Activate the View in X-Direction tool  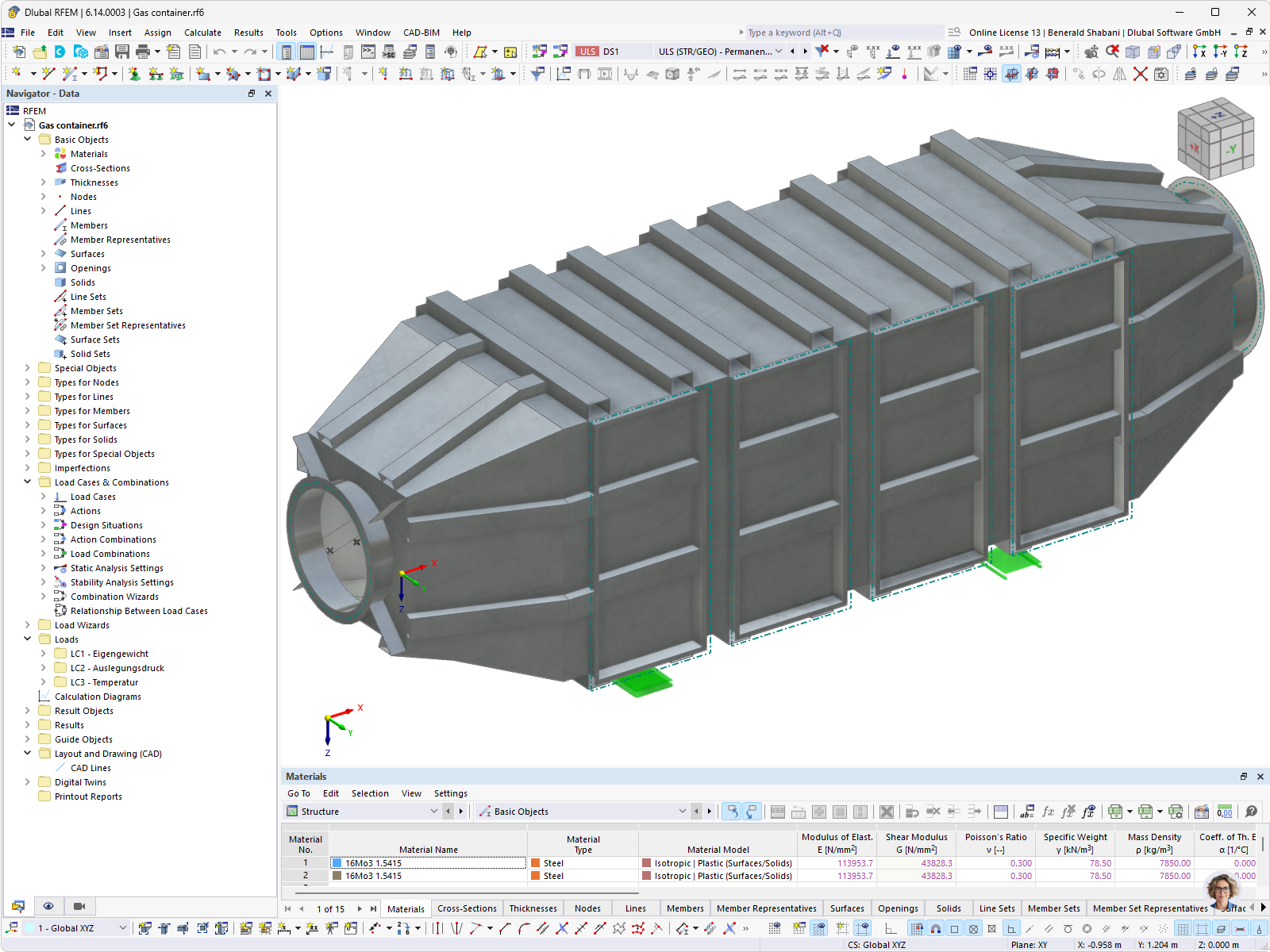(1201, 51)
